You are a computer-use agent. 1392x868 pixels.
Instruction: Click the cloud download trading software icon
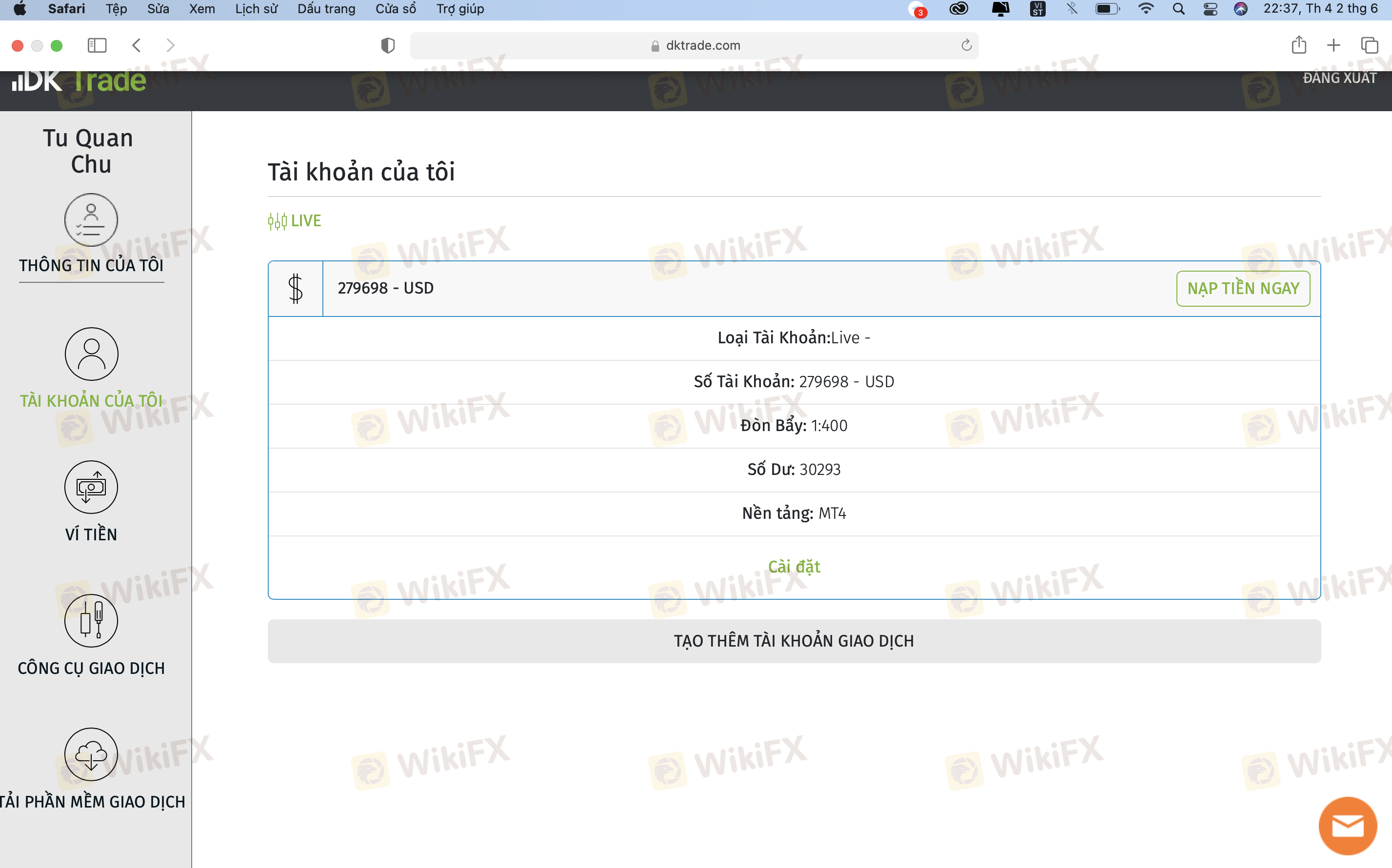[91, 754]
